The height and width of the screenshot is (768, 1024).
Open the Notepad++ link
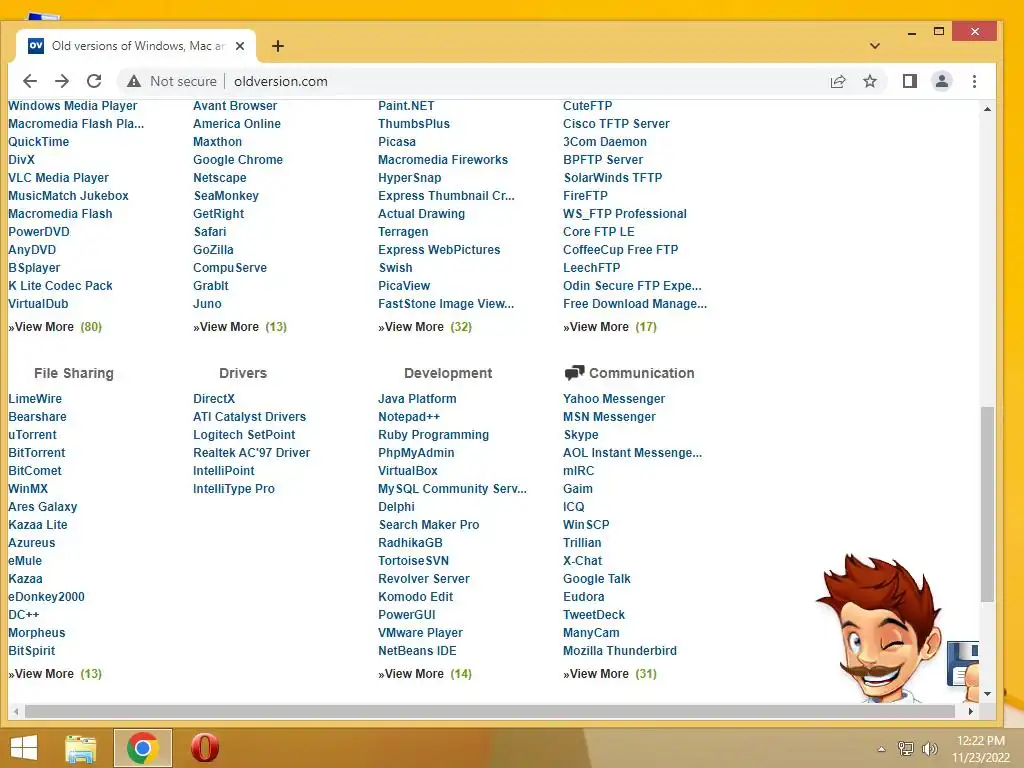pos(409,417)
